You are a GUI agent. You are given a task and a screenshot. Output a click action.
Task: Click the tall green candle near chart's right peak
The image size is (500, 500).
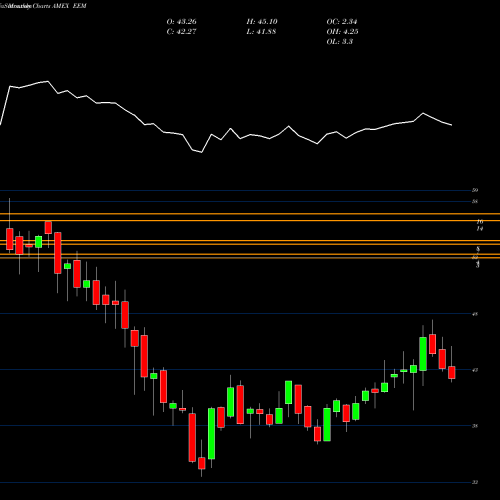pyautogui.click(x=423, y=354)
